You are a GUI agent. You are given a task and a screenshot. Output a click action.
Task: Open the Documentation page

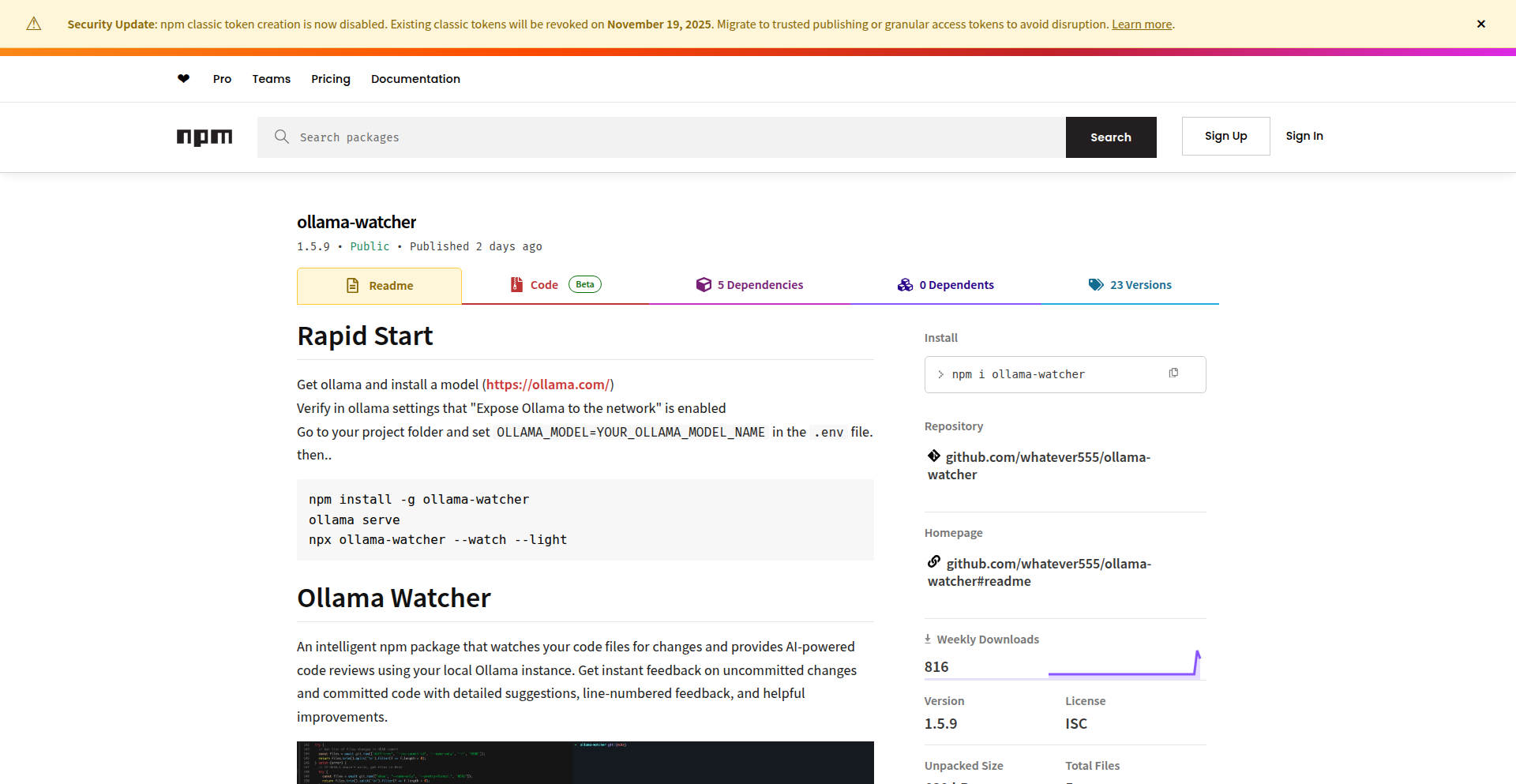pyautogui.click(x=415, y=79)
